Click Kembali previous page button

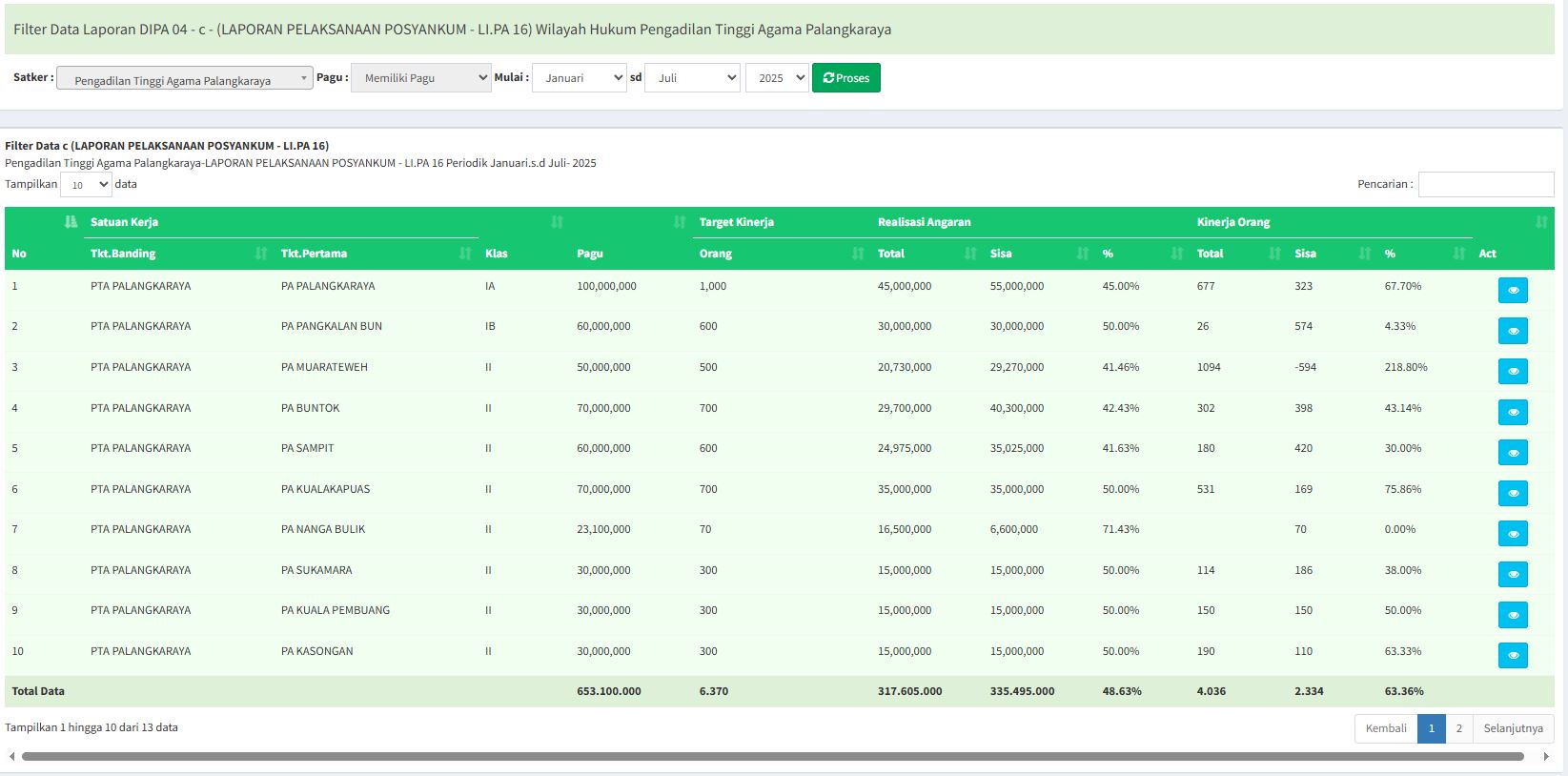pos(1386,728)
